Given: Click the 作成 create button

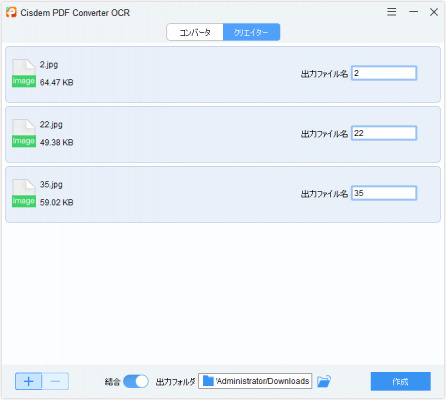Looking at the screenshot, I should pyautogui.click(x=401, y=381).
